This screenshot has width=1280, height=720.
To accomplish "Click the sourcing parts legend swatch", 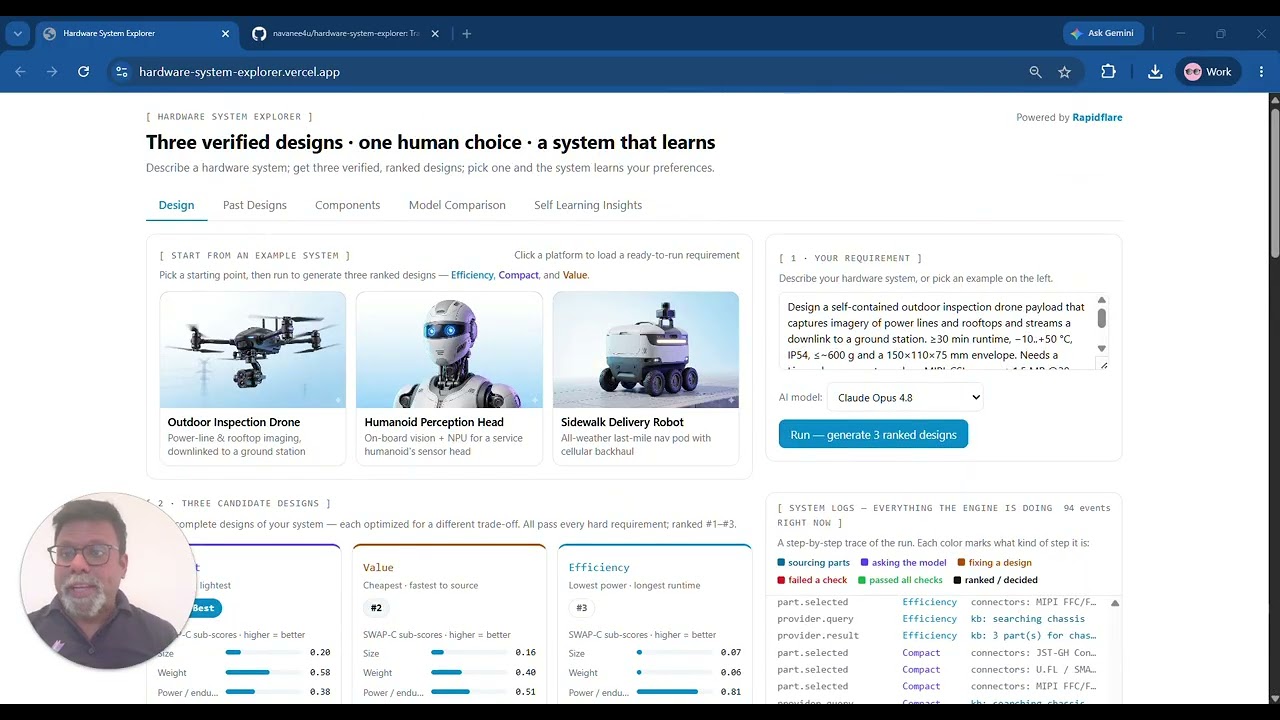I will pyautogui.click(x=781, y=563).
